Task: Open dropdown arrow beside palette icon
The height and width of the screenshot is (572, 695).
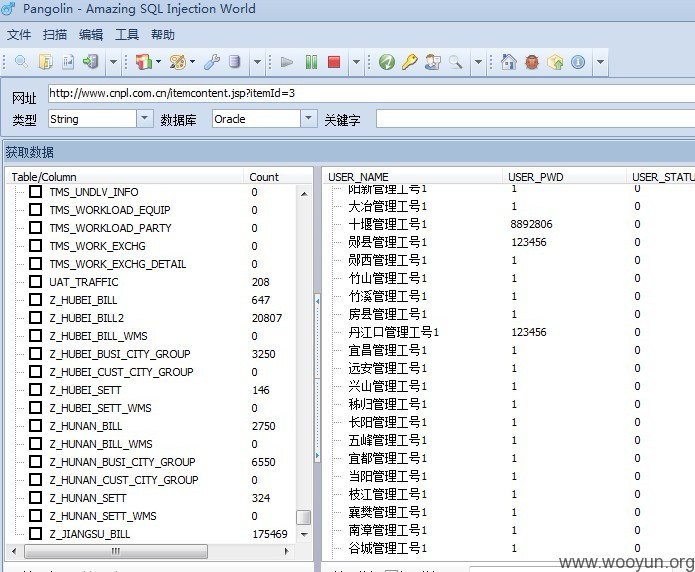Action: click(x=192, y=61)
